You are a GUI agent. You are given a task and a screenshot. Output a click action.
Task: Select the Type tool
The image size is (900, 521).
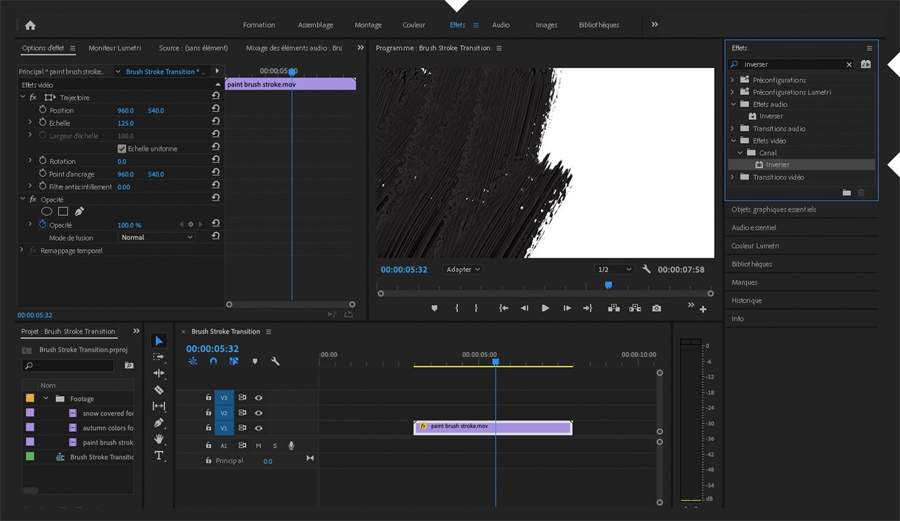[x=159, y=456]
